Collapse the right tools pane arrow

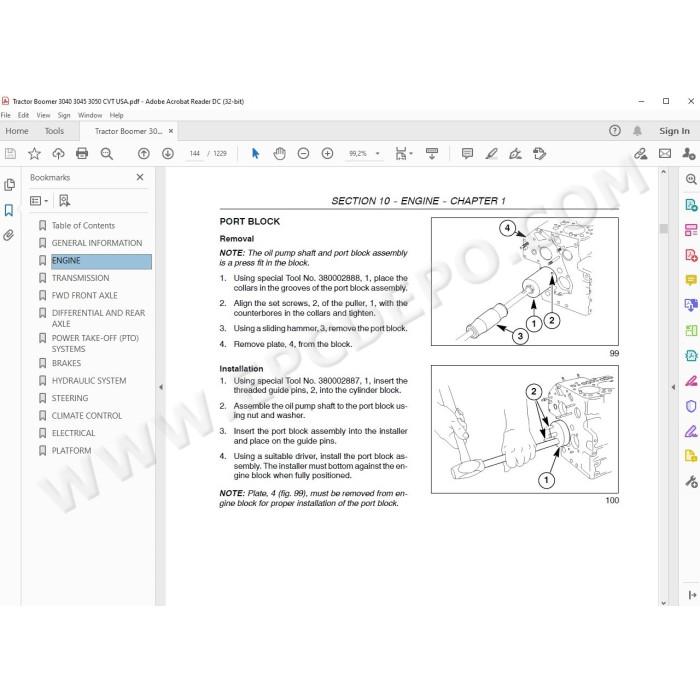pos(673,387)
